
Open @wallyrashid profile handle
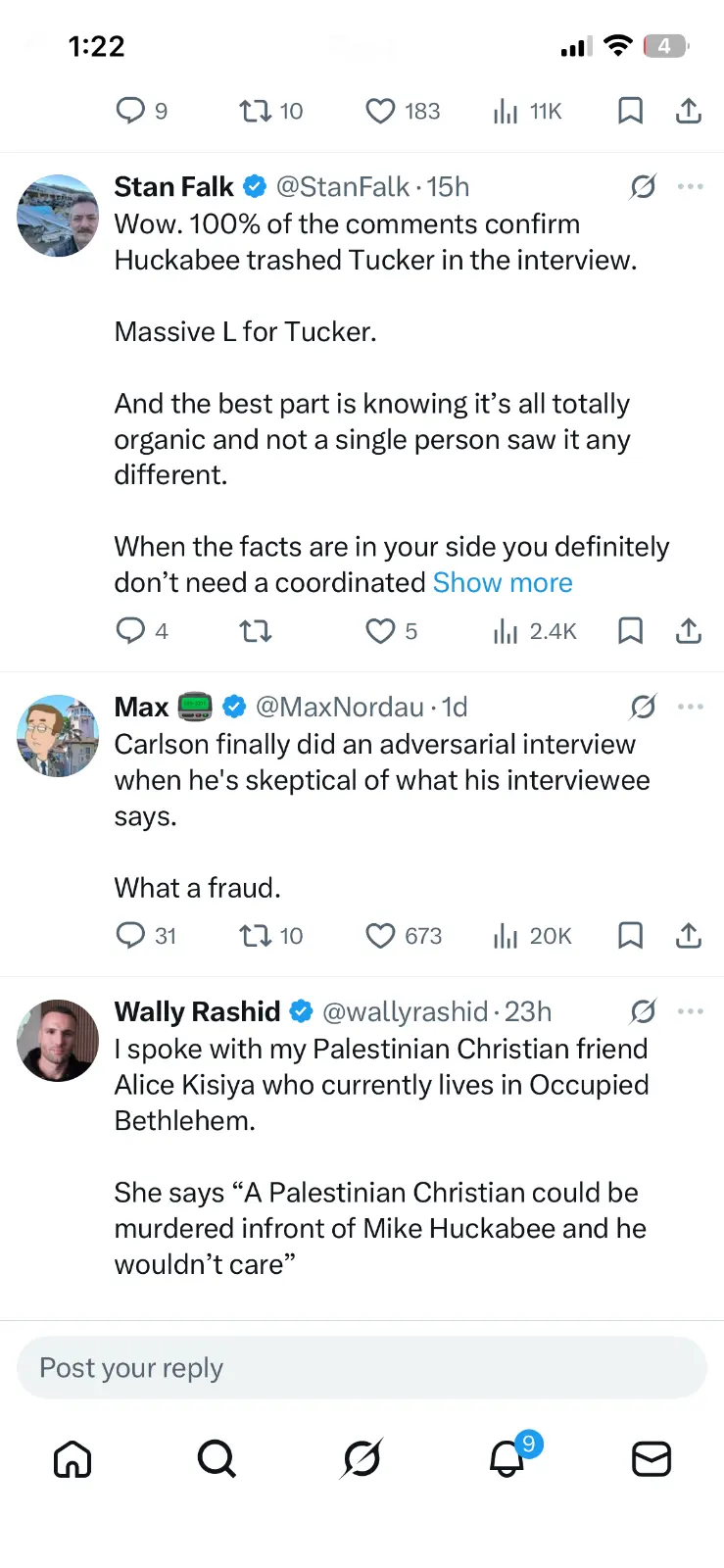click(405, 1011)
